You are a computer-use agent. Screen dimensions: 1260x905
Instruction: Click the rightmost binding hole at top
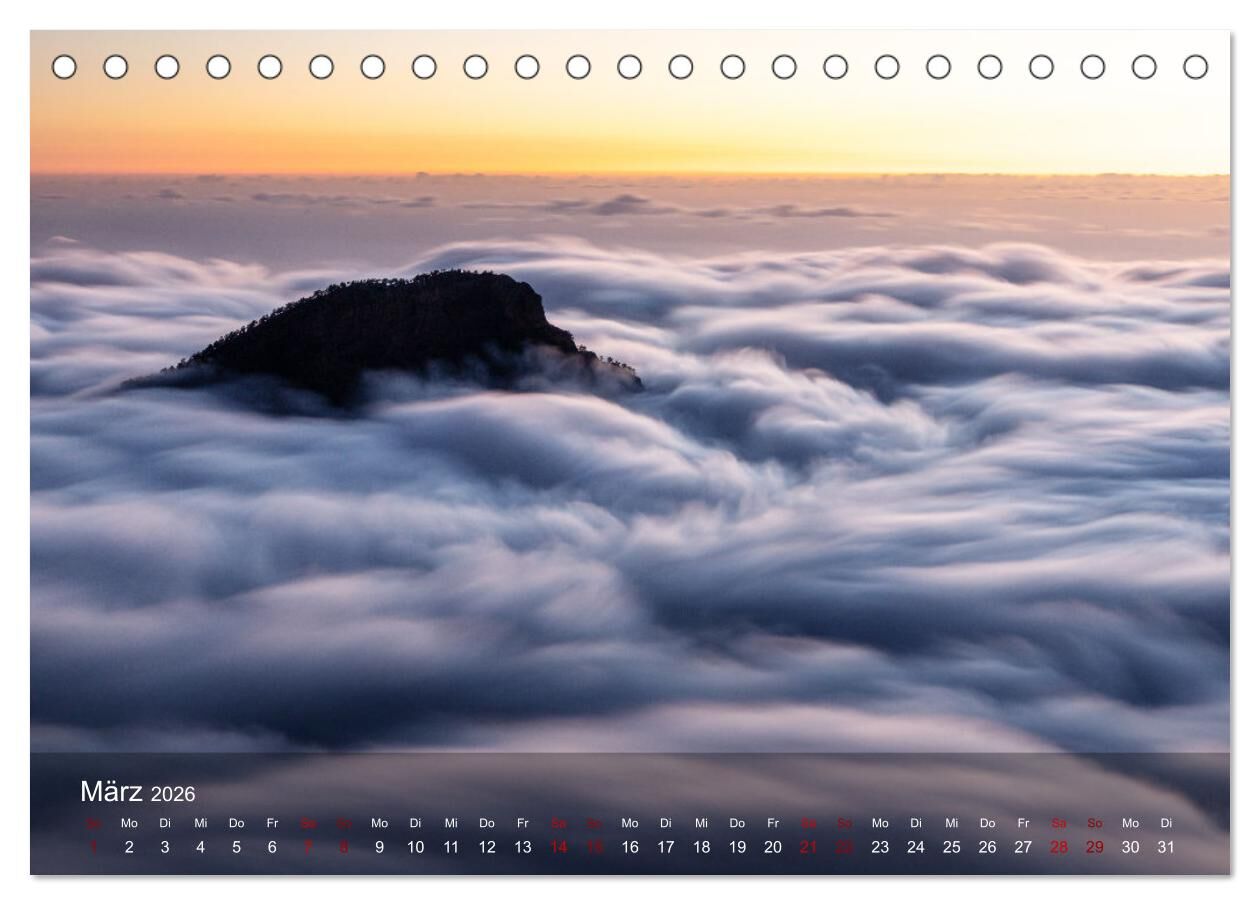pyautogui.click(x=1195, y=67)
